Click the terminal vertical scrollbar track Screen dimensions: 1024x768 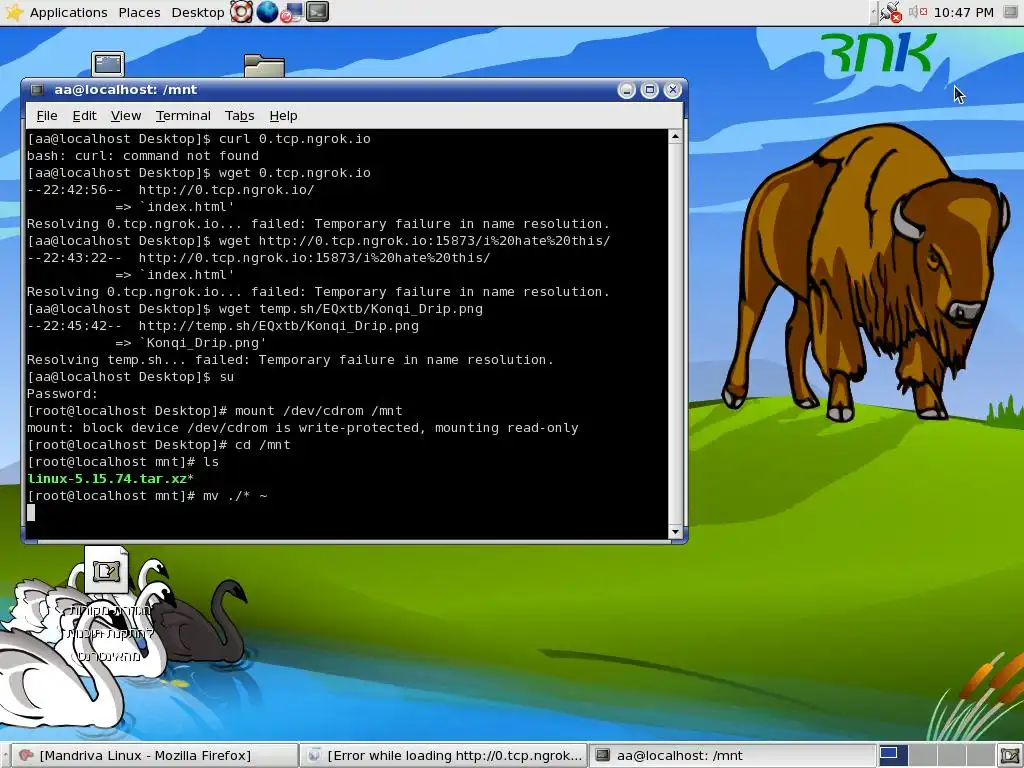pos(675,334)
